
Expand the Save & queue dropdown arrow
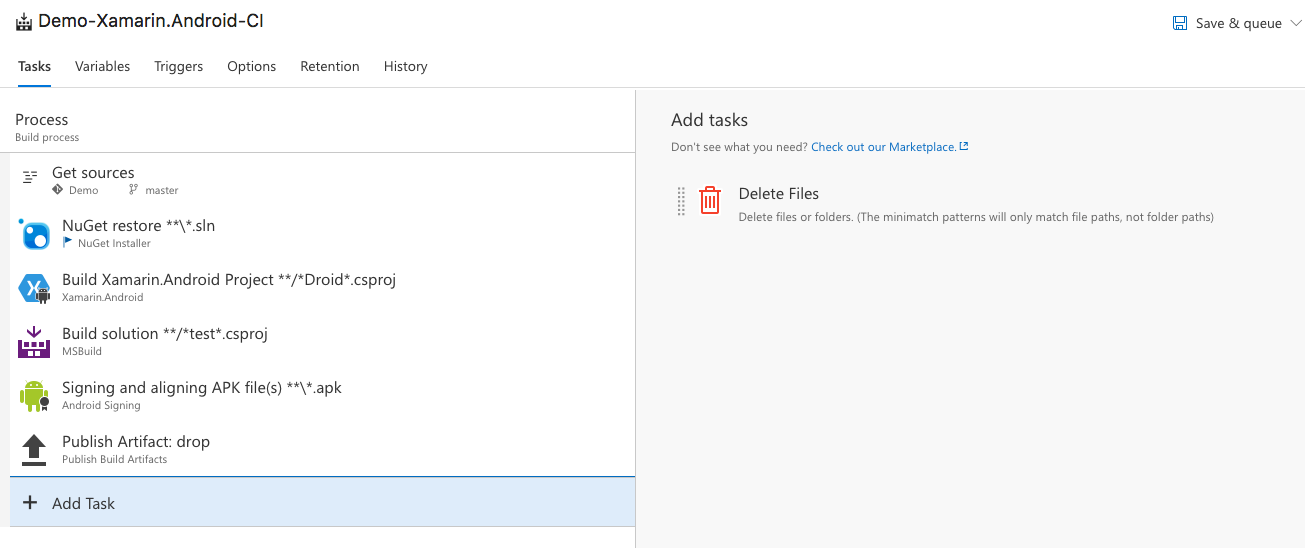click(1298, 24)
